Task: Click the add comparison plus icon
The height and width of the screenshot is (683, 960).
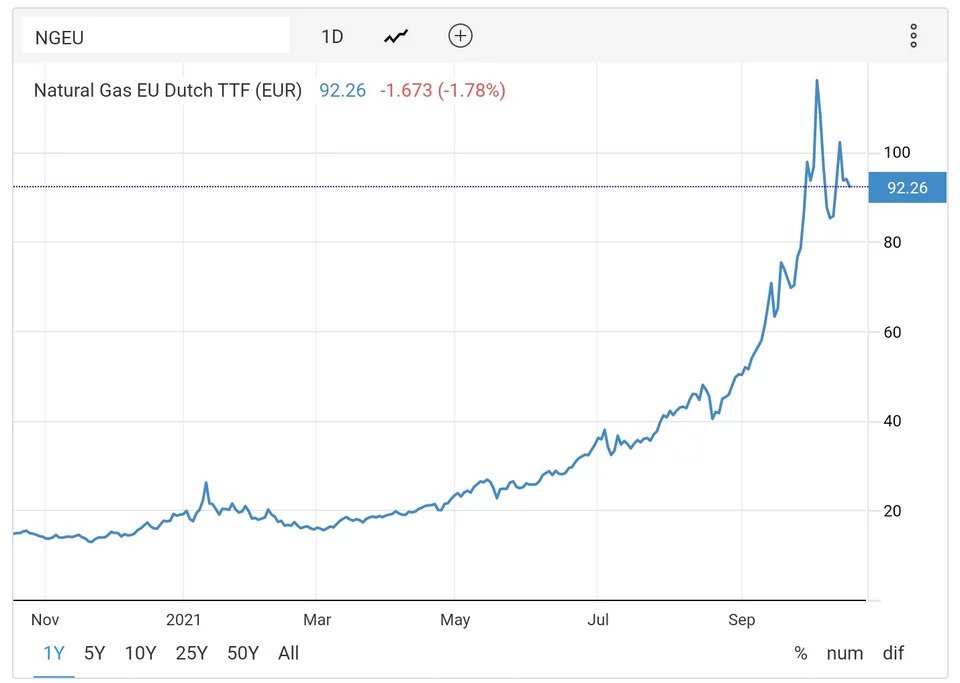Action: click(x=460, y=36)
